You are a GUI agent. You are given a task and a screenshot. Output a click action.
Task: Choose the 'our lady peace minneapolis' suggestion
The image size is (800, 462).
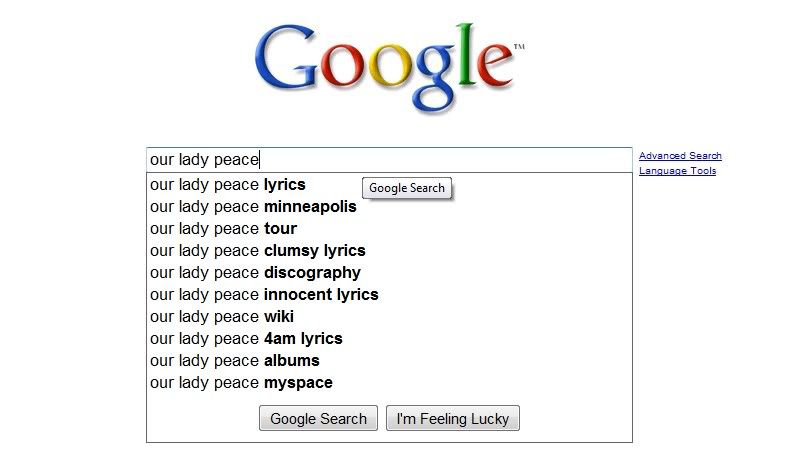389,207
